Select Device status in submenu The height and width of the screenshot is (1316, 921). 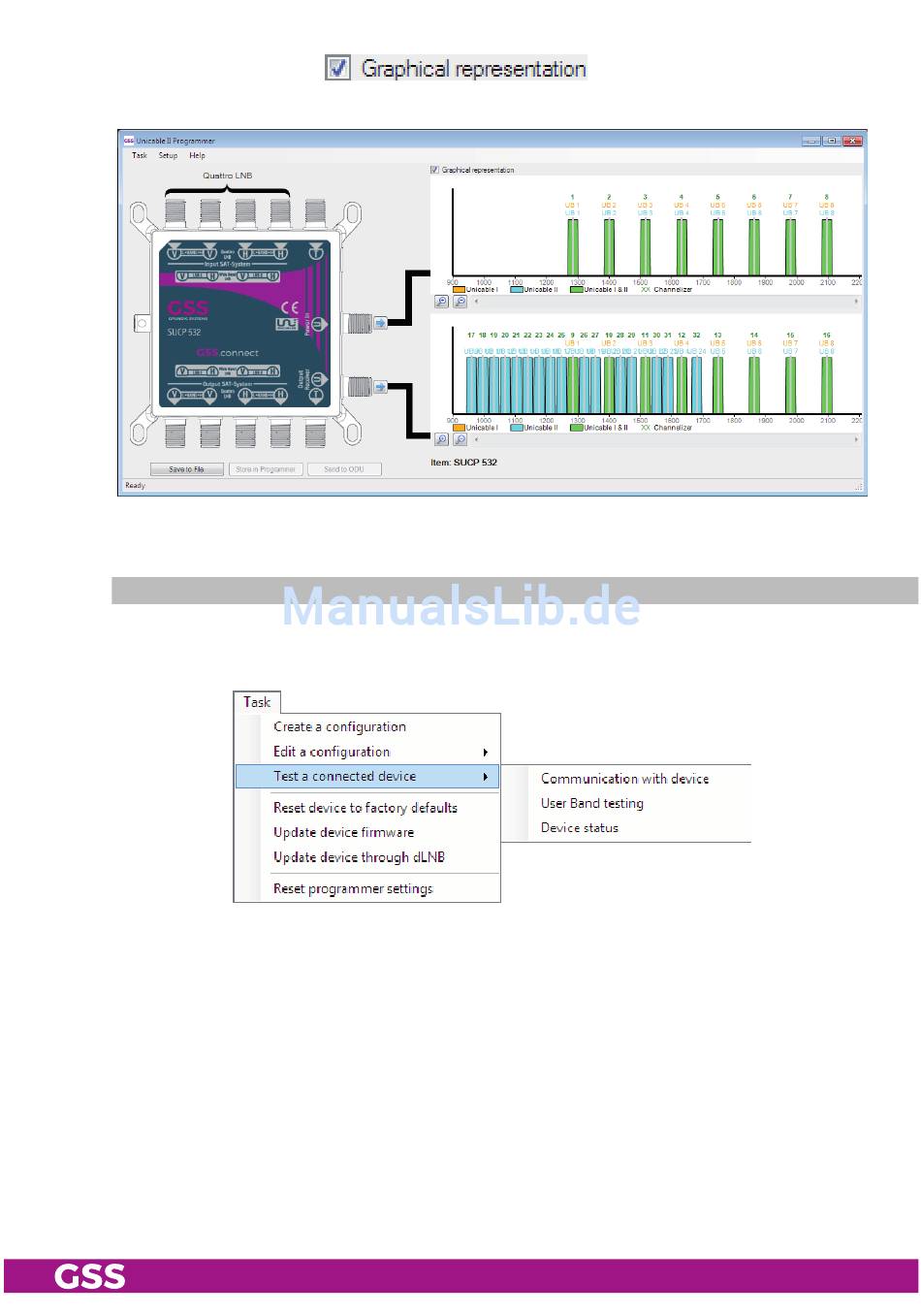pyautogui.click(x=580, y=828)
